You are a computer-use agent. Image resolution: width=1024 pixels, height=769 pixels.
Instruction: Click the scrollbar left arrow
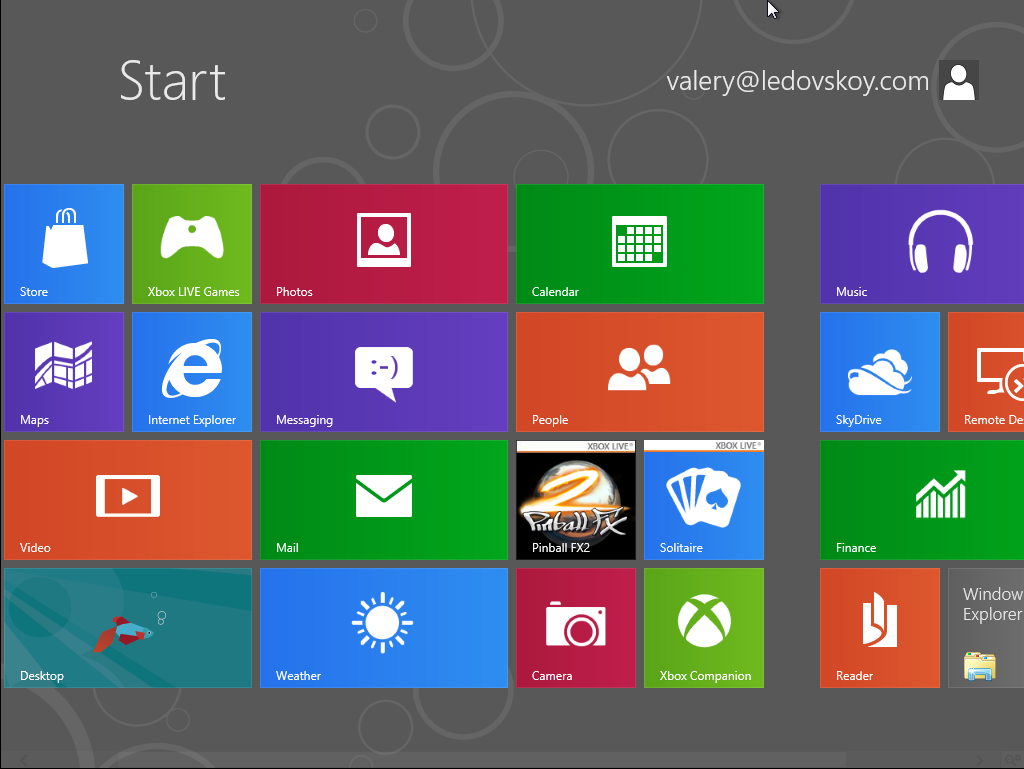[x=24, y=760]
